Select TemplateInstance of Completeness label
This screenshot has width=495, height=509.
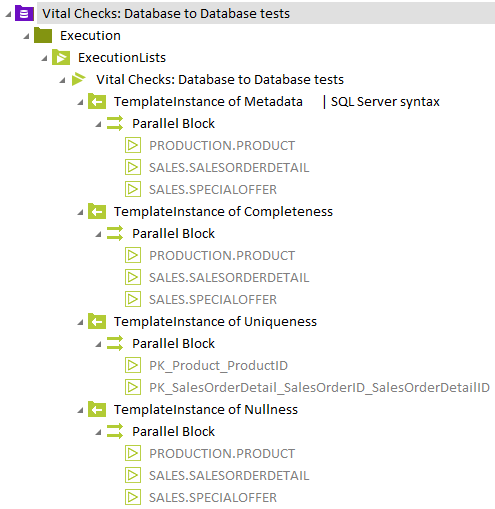(x=223, y=212)
